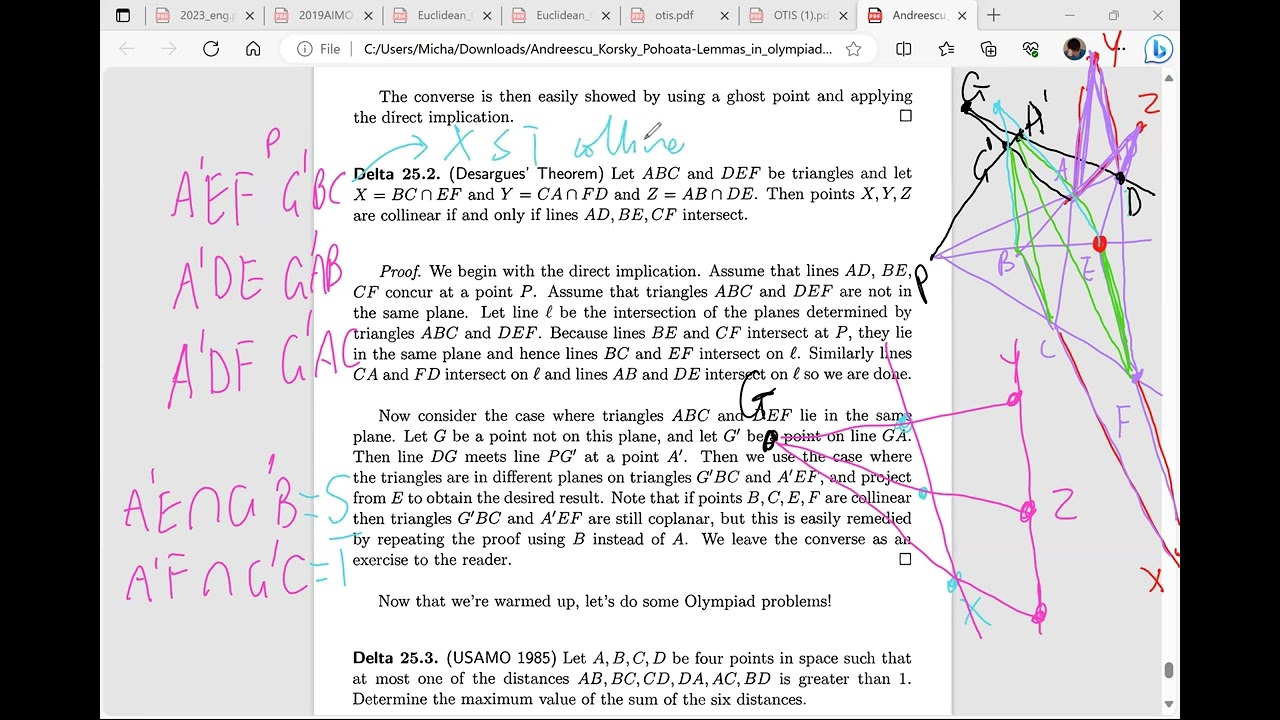This screenshot has height=720, width=1280.
Task: Open the user profile avatar
Action: [1074, 49]
